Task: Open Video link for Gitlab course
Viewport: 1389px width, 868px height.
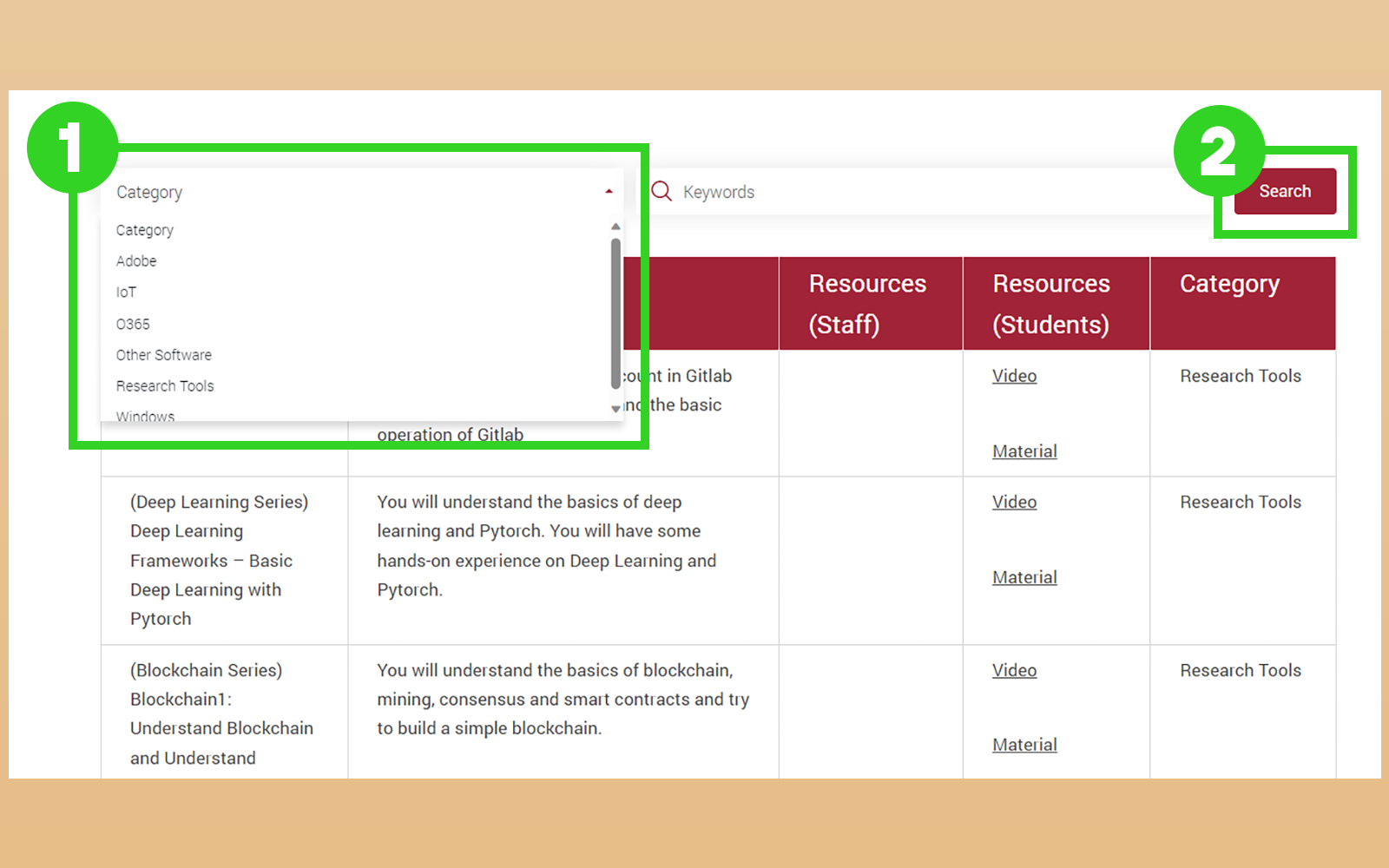Action: (x=1015, y=376)
